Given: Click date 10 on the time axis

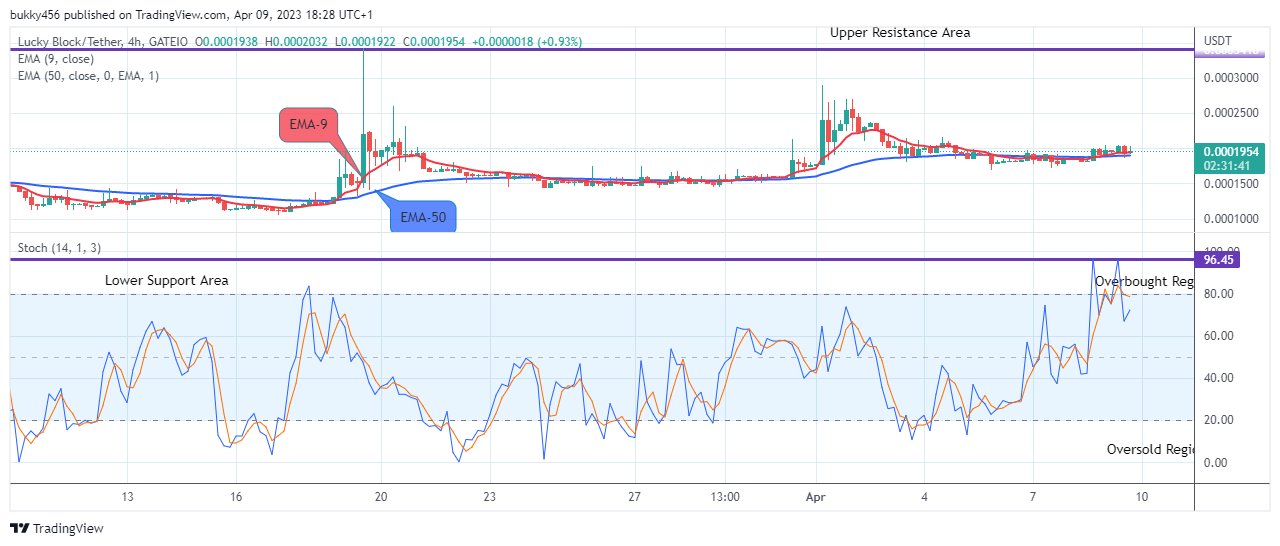Looking at the screenshot, I should pyautogui.click(x=1142, y=497).
